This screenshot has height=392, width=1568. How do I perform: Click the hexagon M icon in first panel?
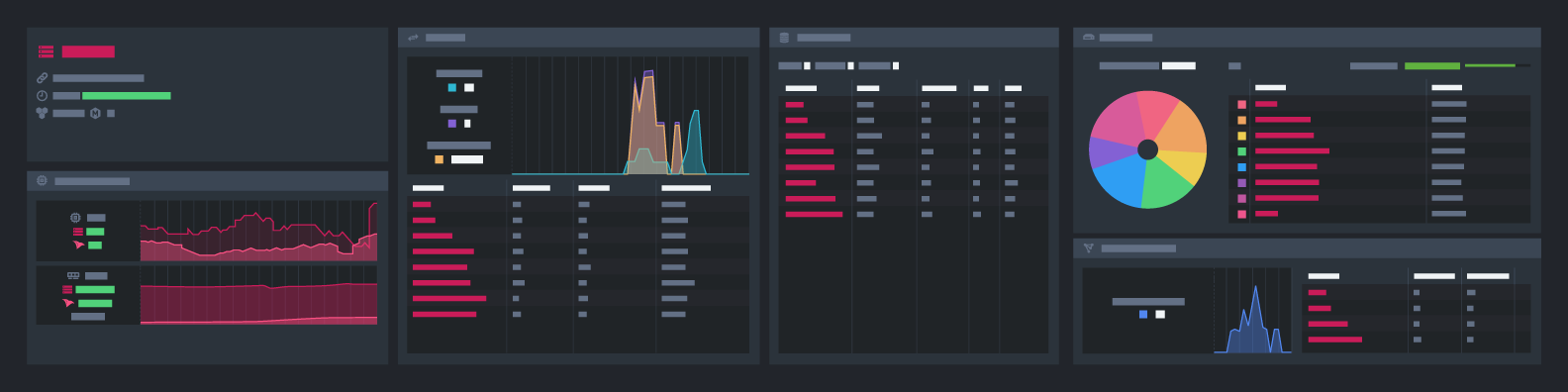pyautogui.click(x=95, y=113)
